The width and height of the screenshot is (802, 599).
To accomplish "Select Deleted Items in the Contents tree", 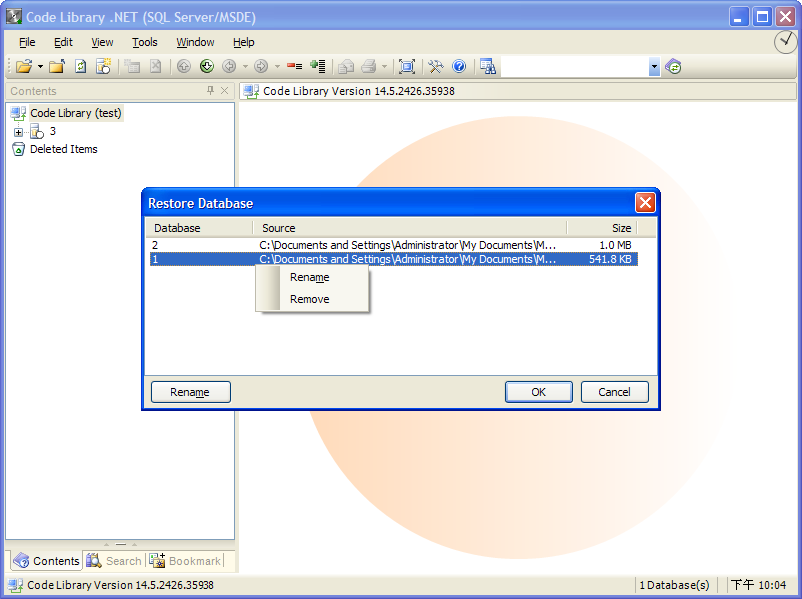I will [64, 149].
